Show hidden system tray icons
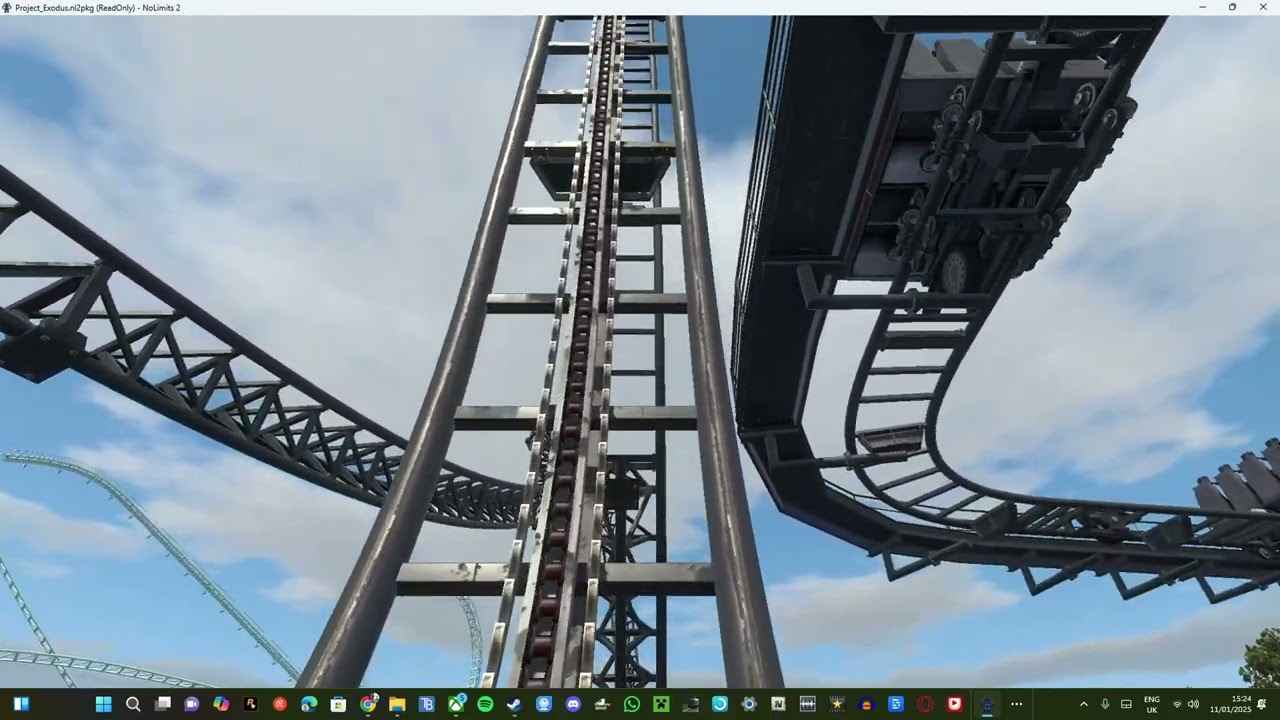 pyautogui.click(x=1084, y=704)
